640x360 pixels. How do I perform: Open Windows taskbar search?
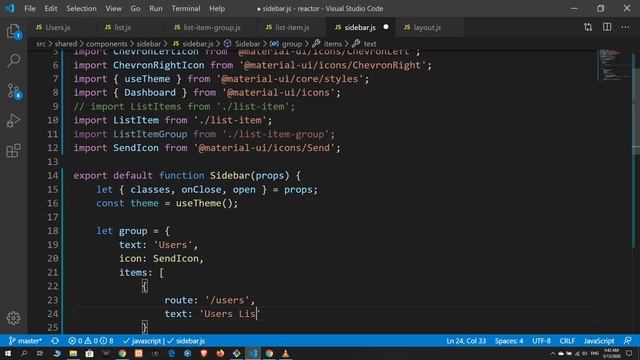(24, 353)
